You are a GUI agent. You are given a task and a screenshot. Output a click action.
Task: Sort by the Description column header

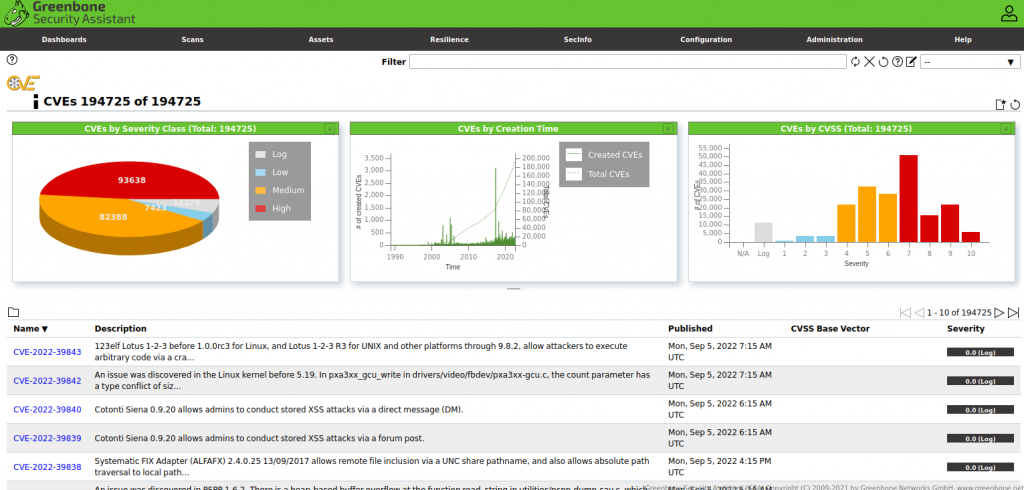(120, 329)
